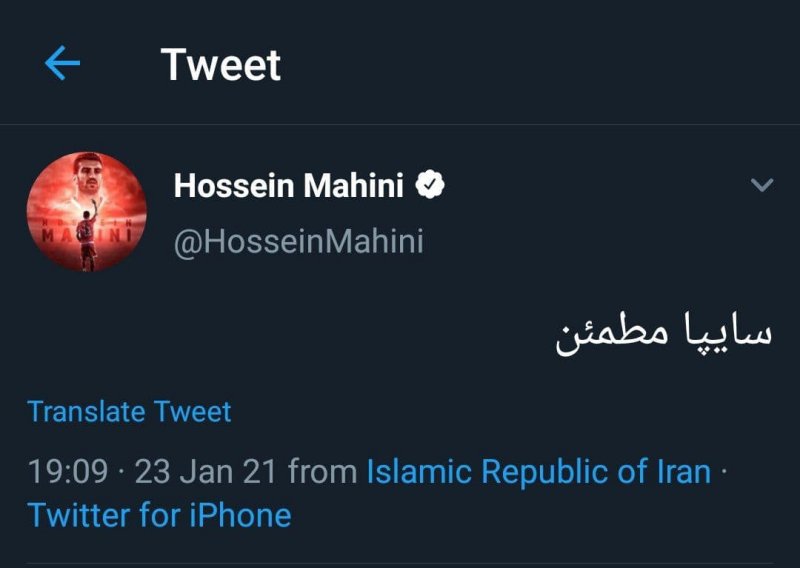Screen dimensions: 800x568
Task: Open the @HosseinMahini handle
Action: point(298,242)
